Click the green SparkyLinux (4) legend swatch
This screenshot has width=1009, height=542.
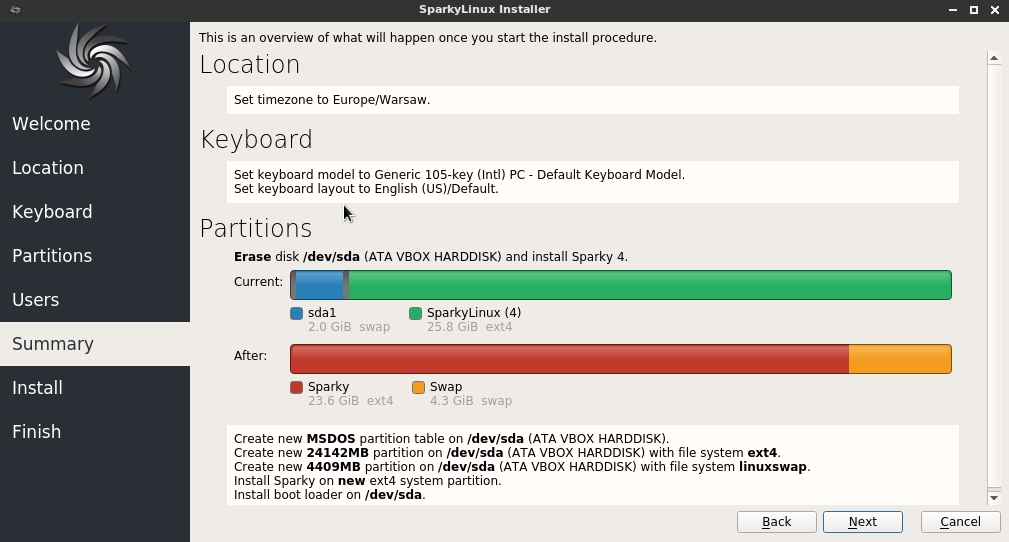point(416,313)
